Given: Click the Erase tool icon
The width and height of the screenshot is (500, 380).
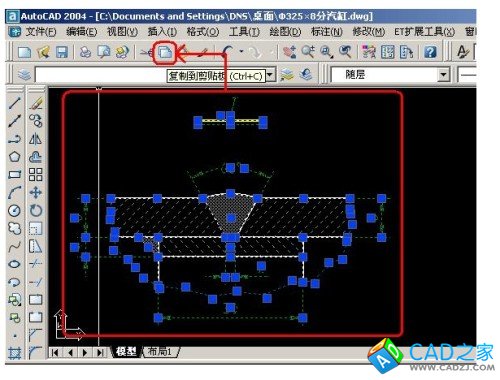Looking at the screenshot, I should [x=35, y=103].
